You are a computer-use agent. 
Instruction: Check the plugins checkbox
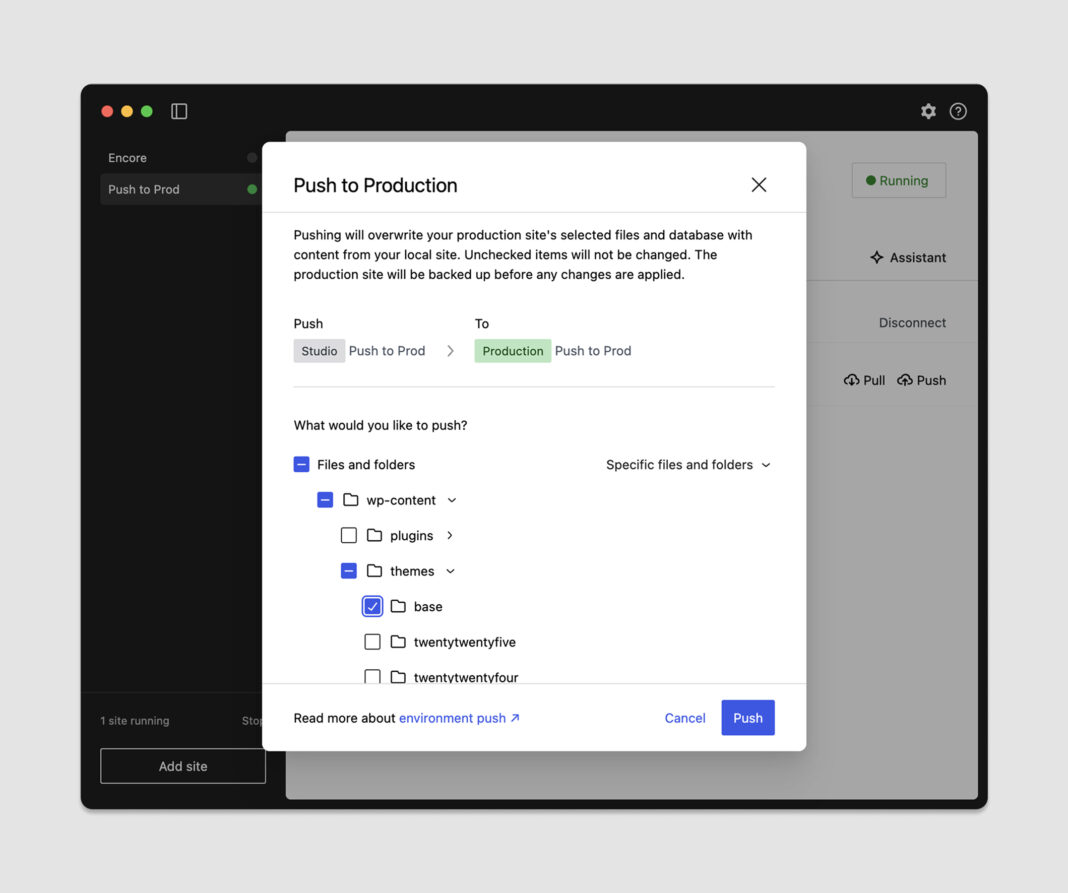348,535
